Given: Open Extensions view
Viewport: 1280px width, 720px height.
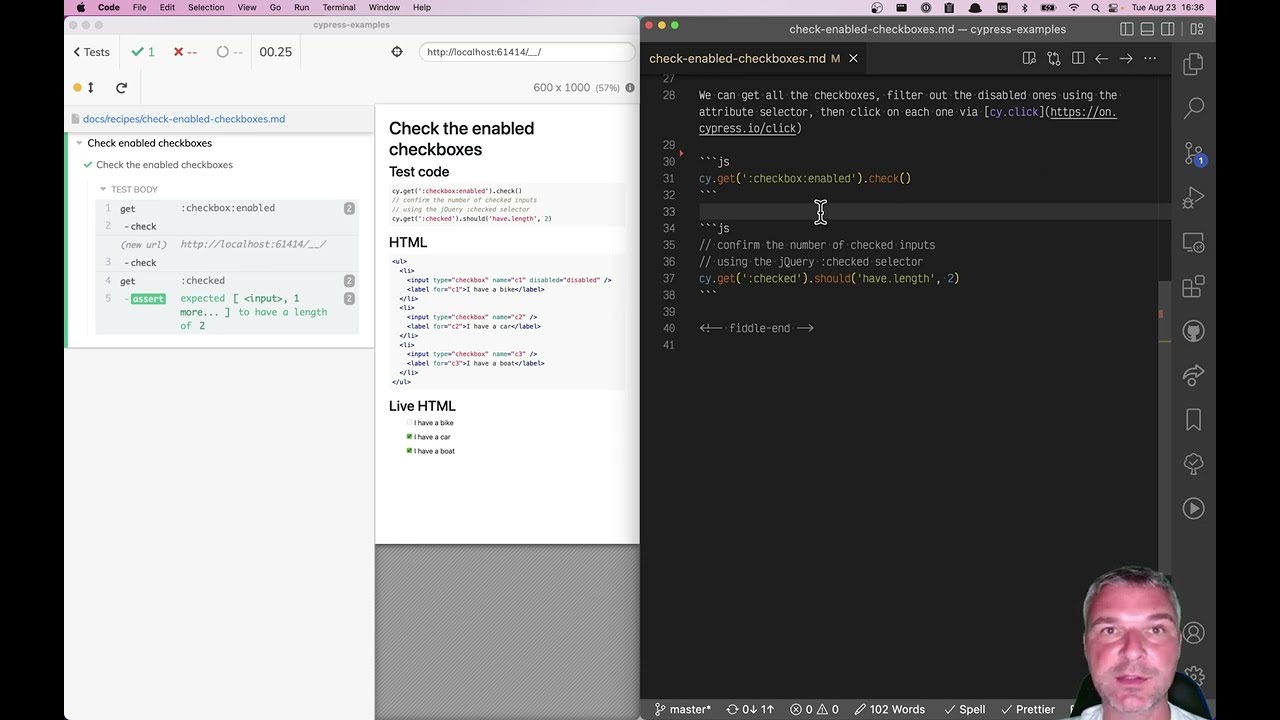Looking at the screenshot, I should (1193, 288).
